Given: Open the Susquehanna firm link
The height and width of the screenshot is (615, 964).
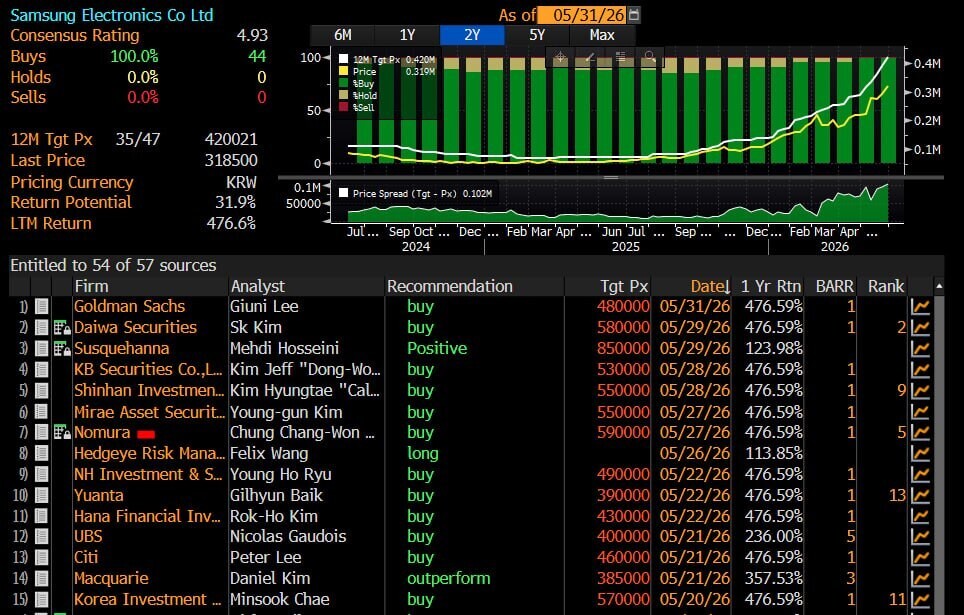Looking at the screenshot, I should 121,348.
